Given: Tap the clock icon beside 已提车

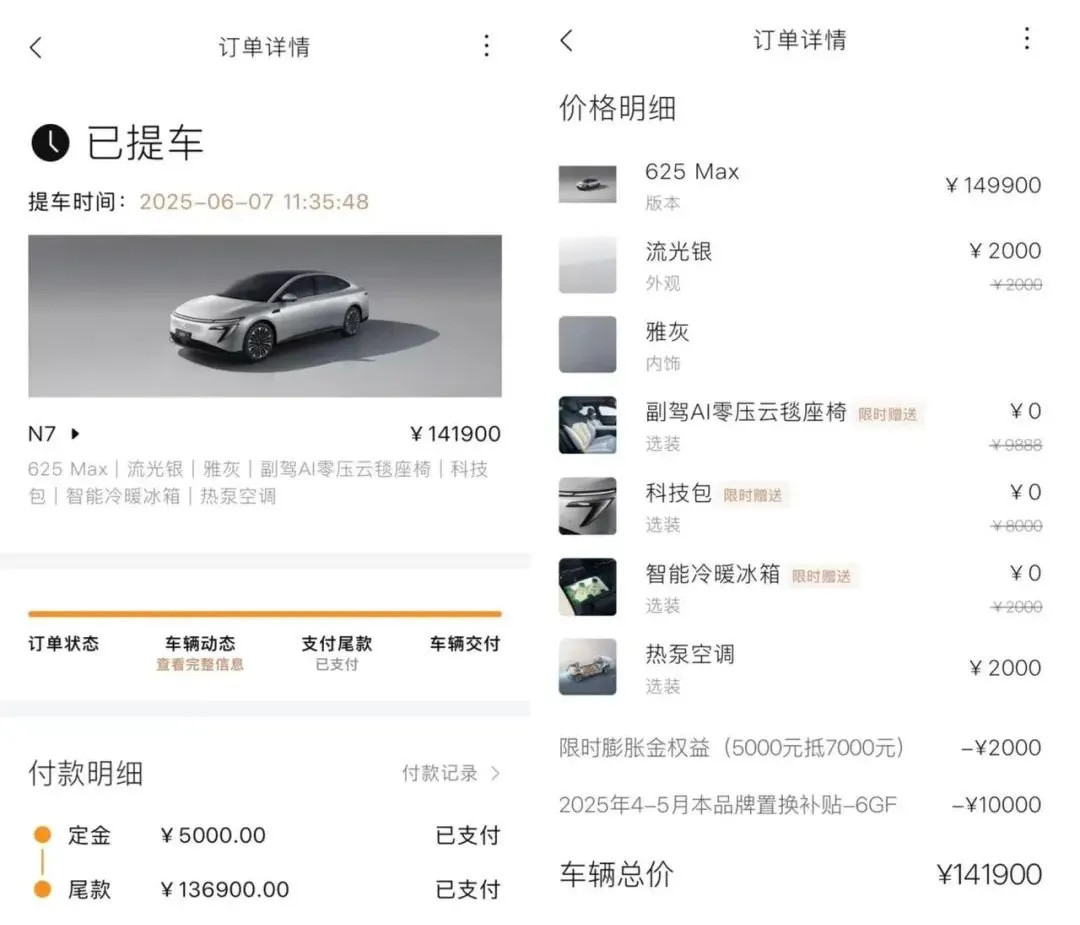Looking at the screenshot, I should [50, 143].
